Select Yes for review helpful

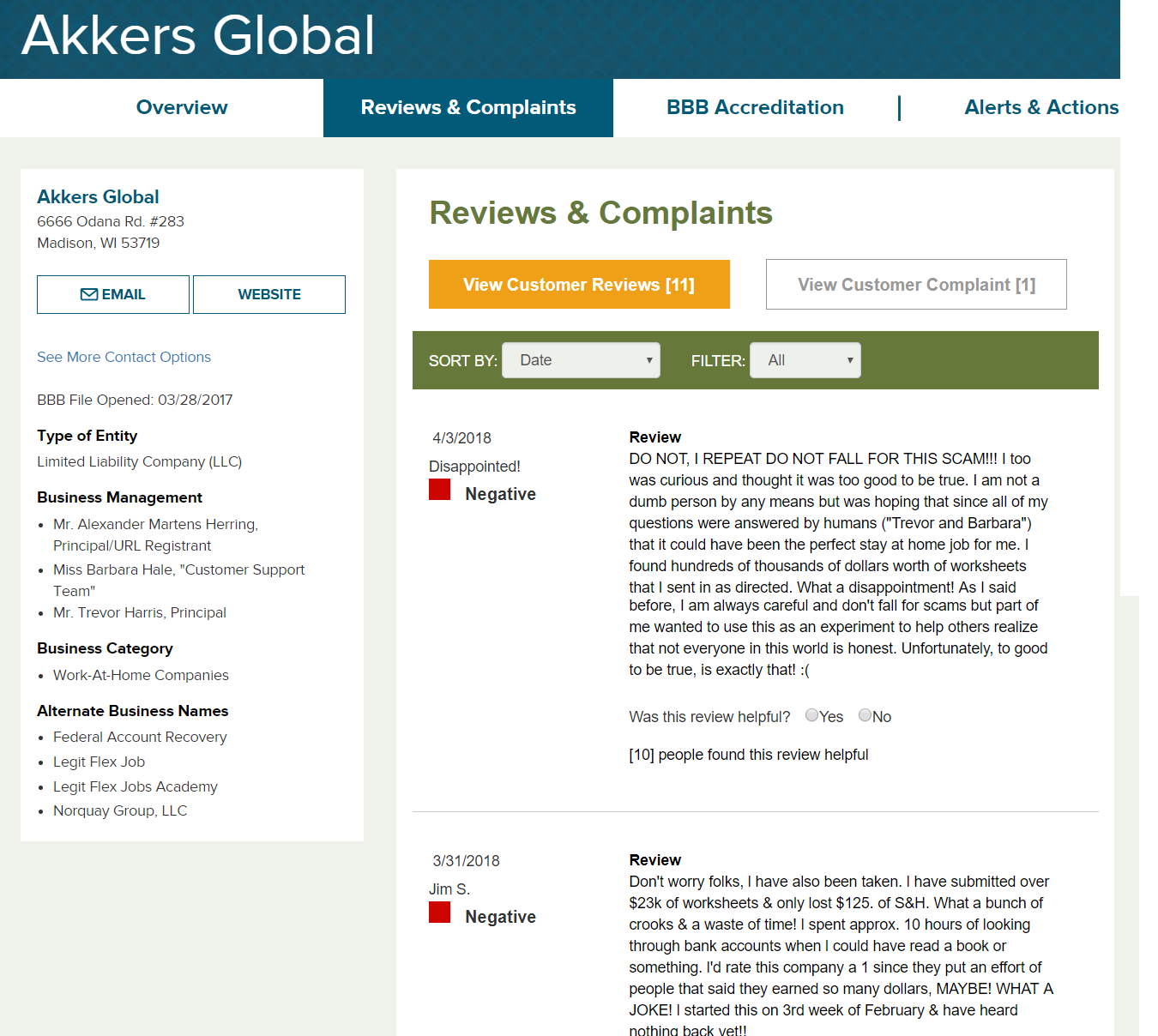click(x=811, y=715)
